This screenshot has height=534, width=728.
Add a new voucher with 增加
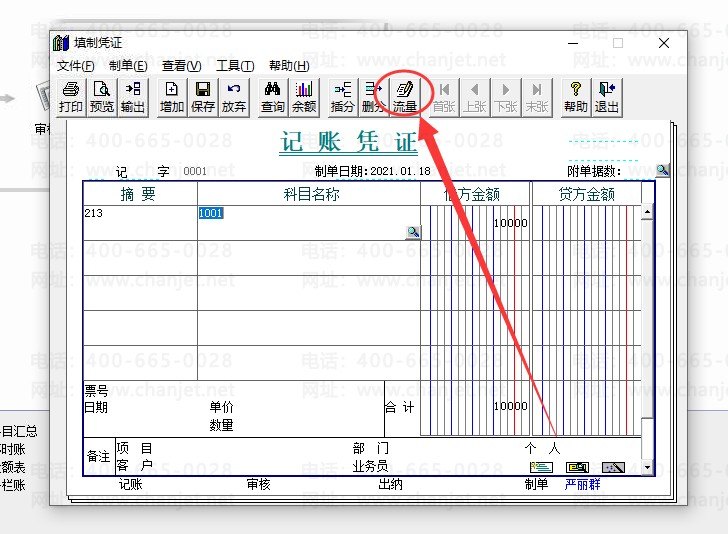click(x=172, y=97)
